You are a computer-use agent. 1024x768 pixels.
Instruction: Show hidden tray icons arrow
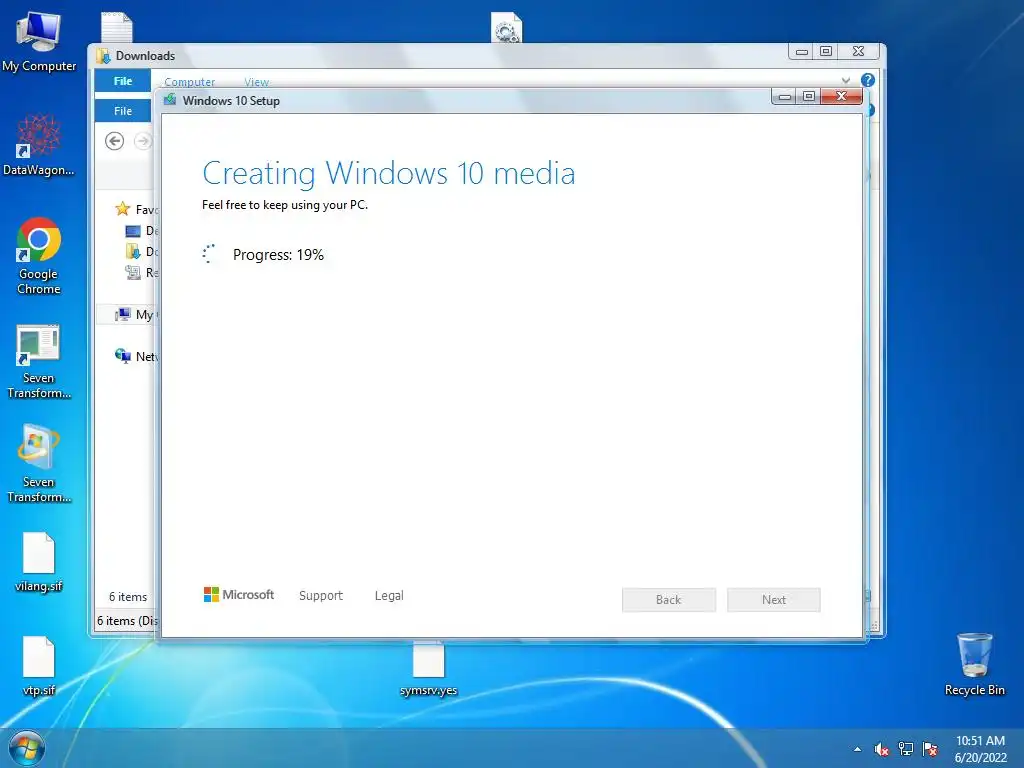point(857,749)
